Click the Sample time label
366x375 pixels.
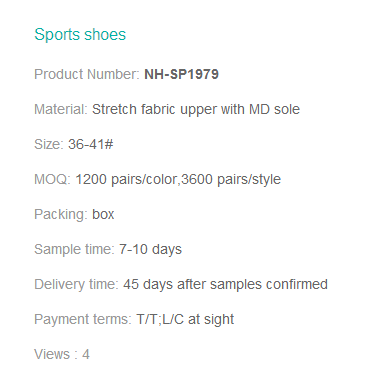(x=74, y=249)
